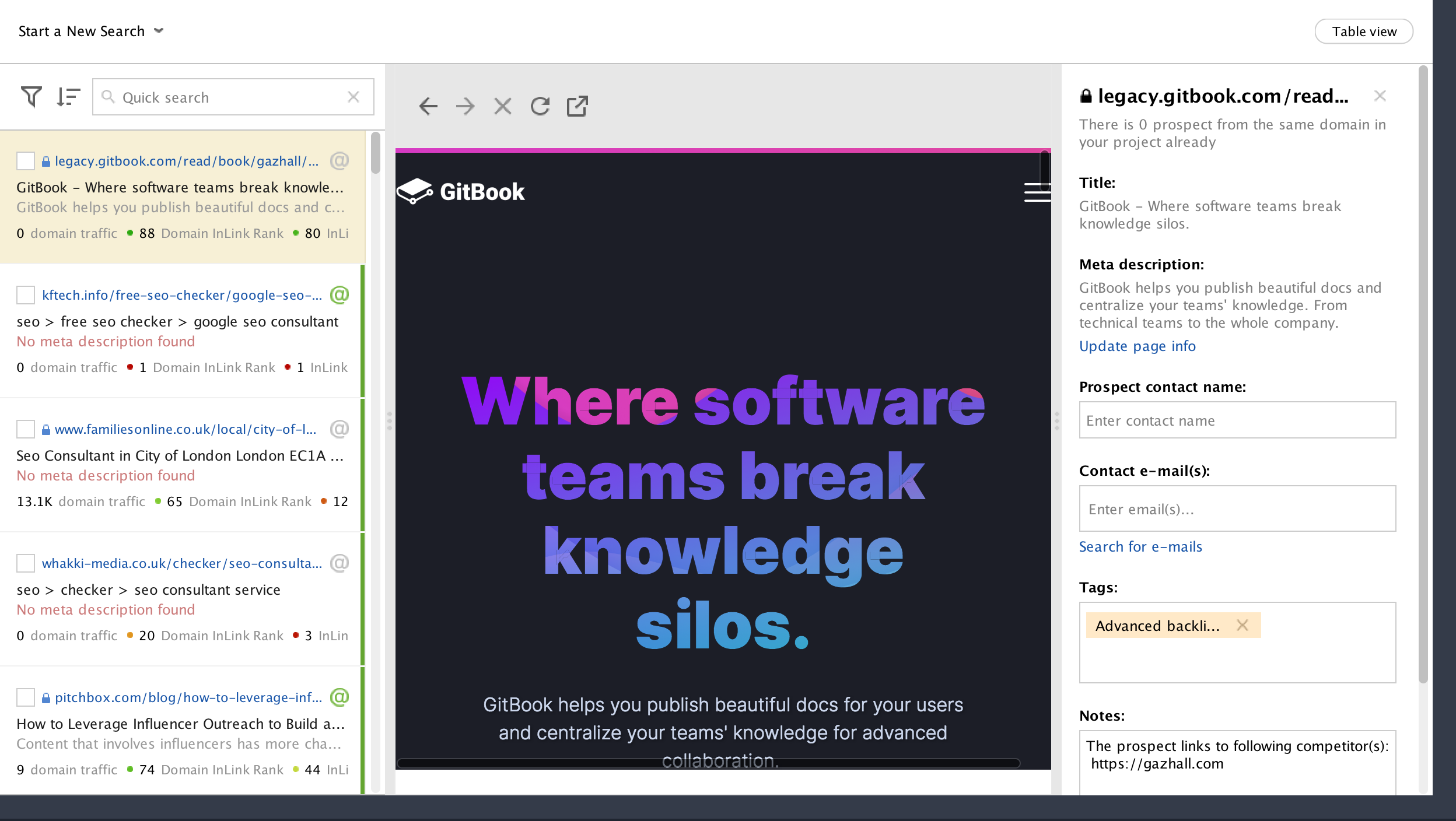Viewport: 1456px width, 821px height.
Task: Tick the familiesonline.co.uk prospect checkbox
Action: [26, 429]
